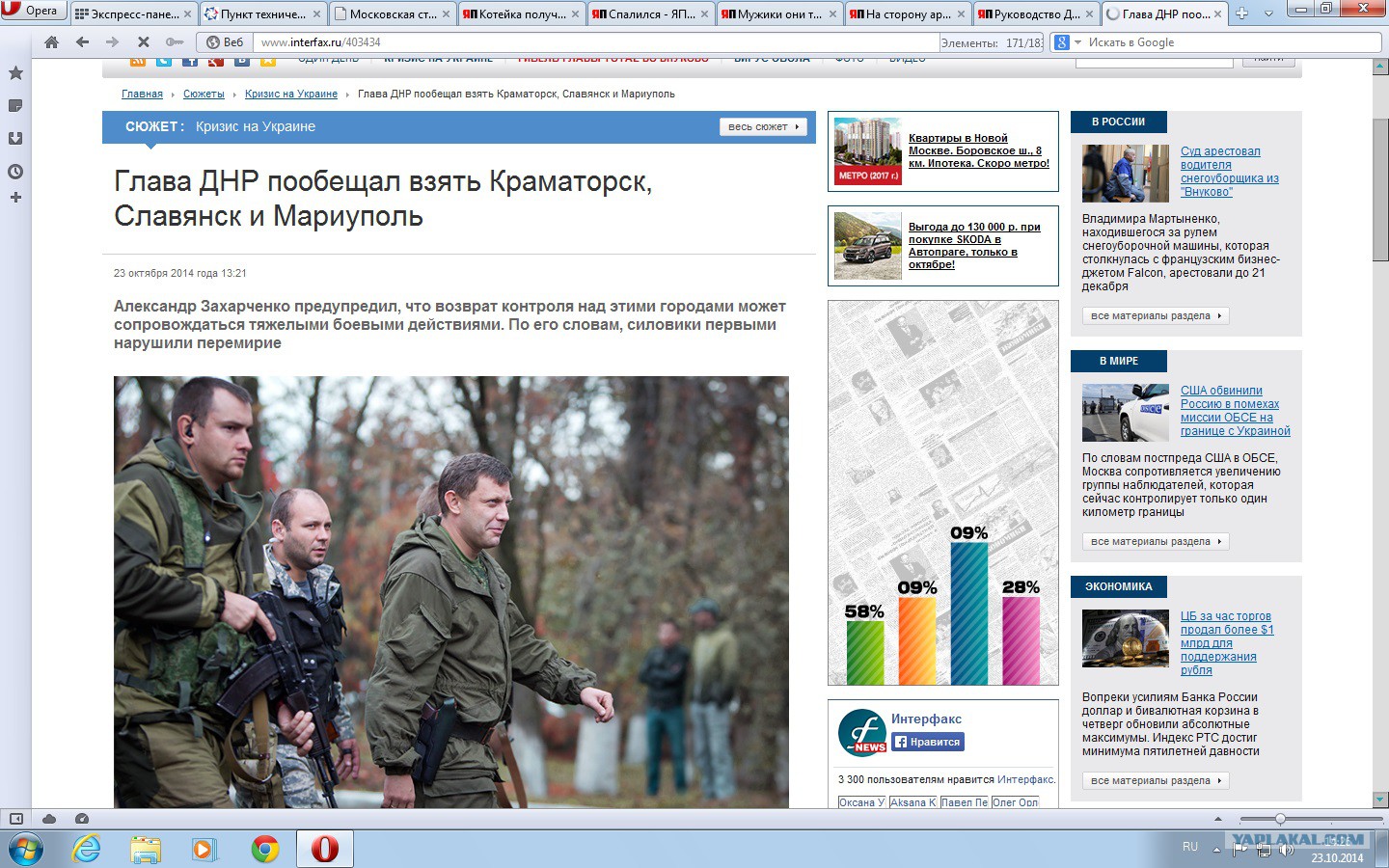Click the OSCE vehicle news thumbnail
1389x868 pixels.
click(1126, 413)
